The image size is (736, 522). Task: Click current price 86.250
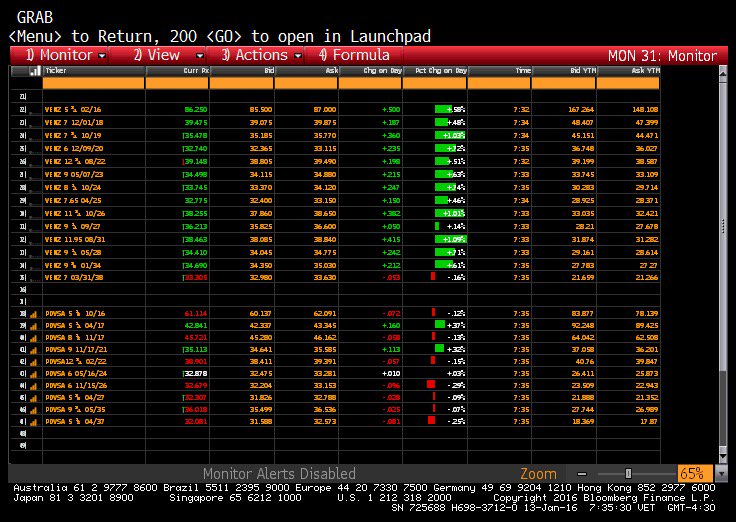tap(196, 109)
